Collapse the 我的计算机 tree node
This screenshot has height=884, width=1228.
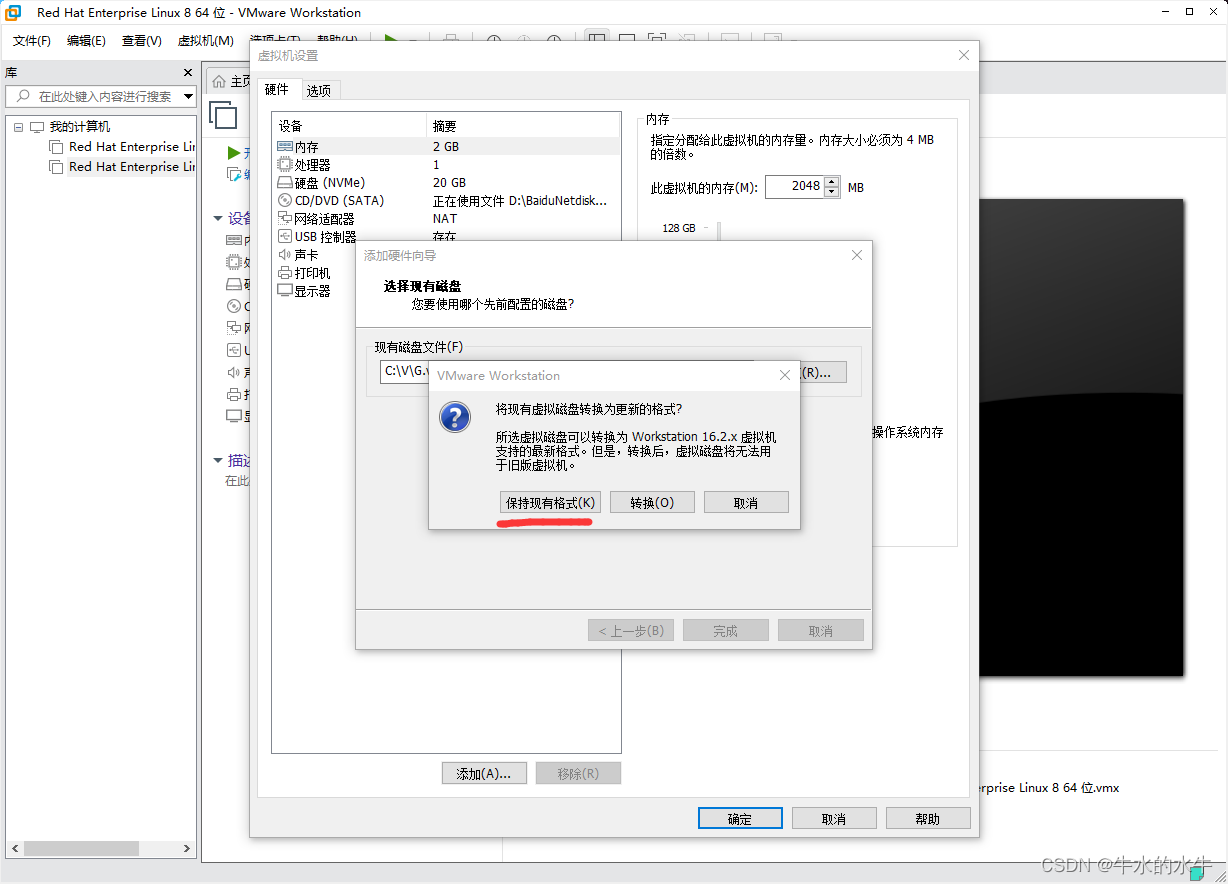[18, 127]
